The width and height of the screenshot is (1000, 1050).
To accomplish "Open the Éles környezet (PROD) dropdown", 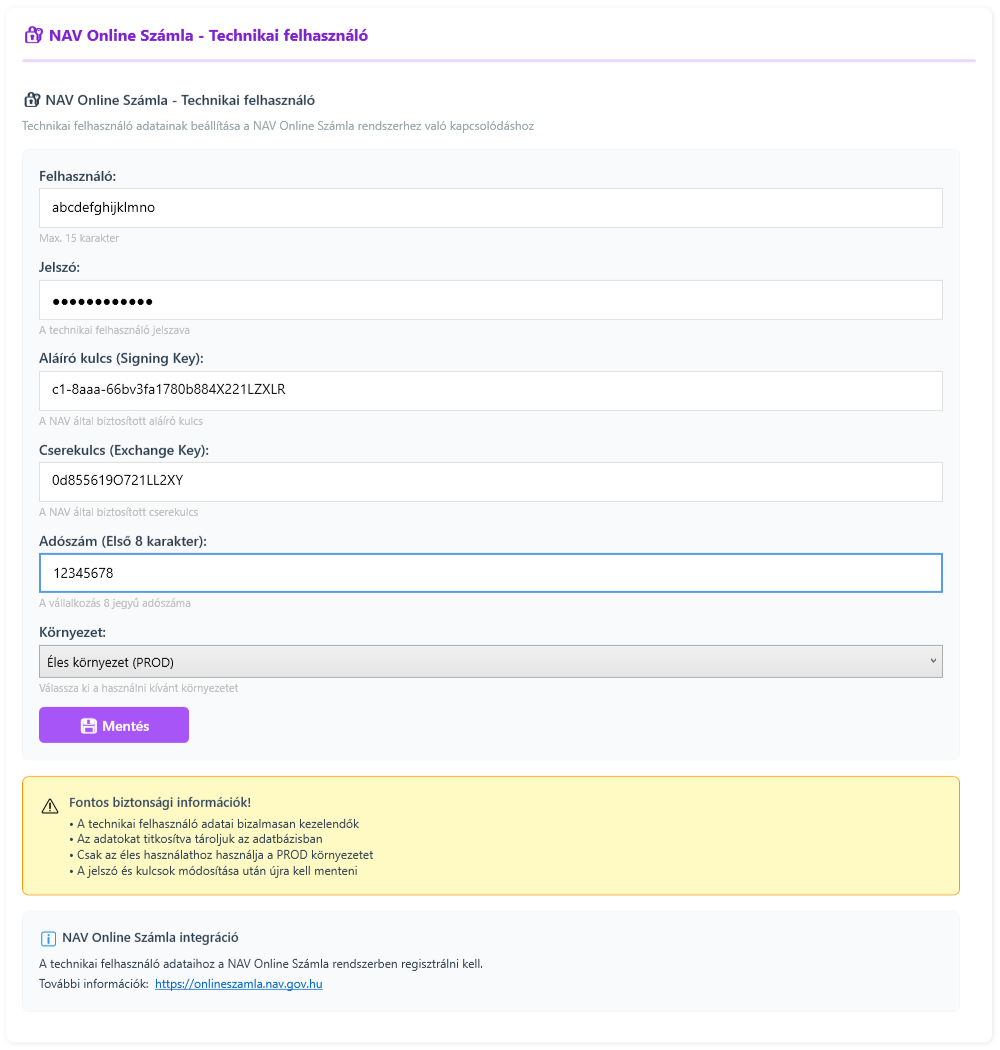I will point(490,661).
